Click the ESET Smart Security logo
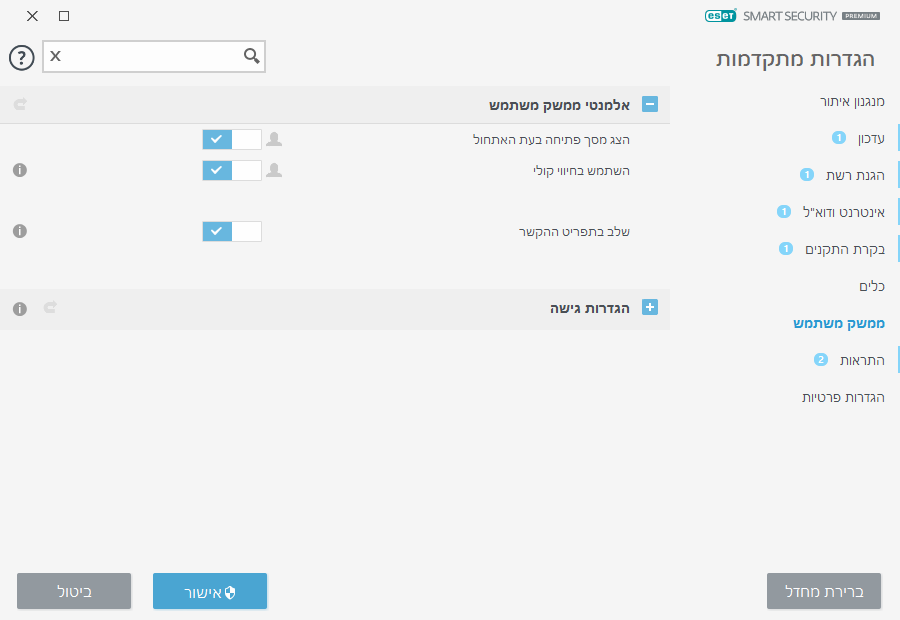This screenshot has height=620, width=900. (x=792, y=16)
